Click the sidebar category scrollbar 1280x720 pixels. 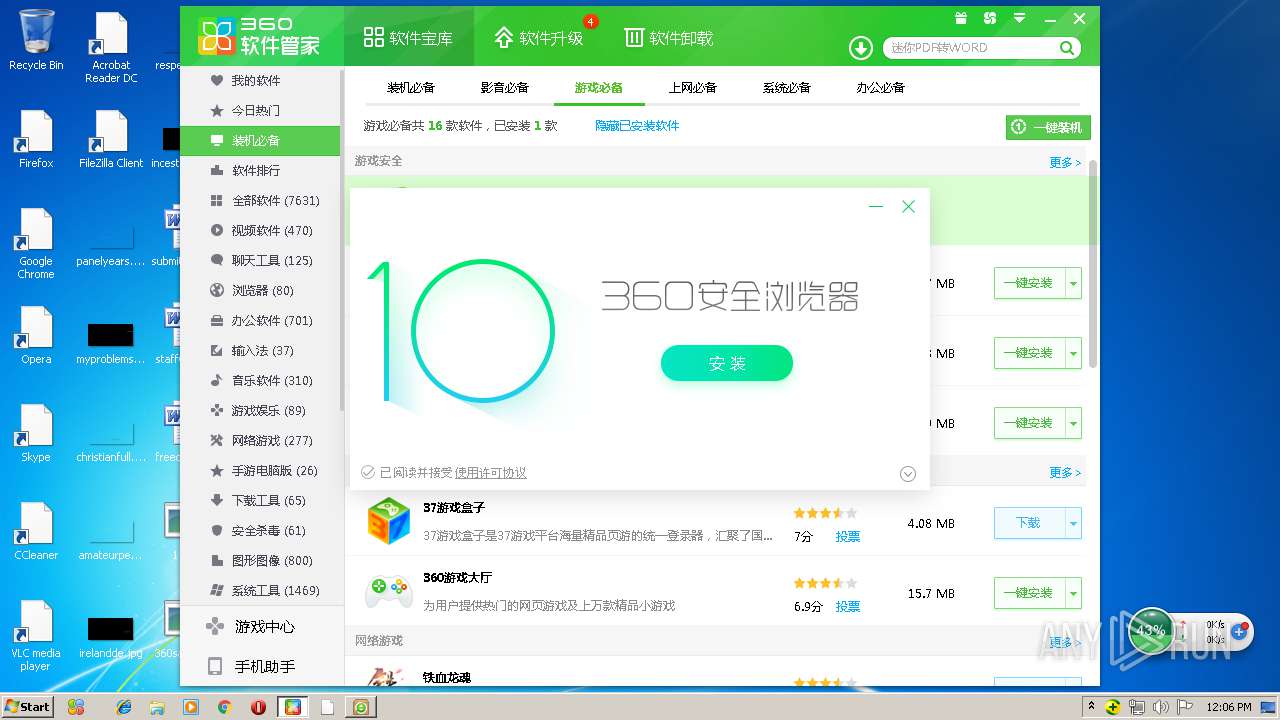click(341, 240)
